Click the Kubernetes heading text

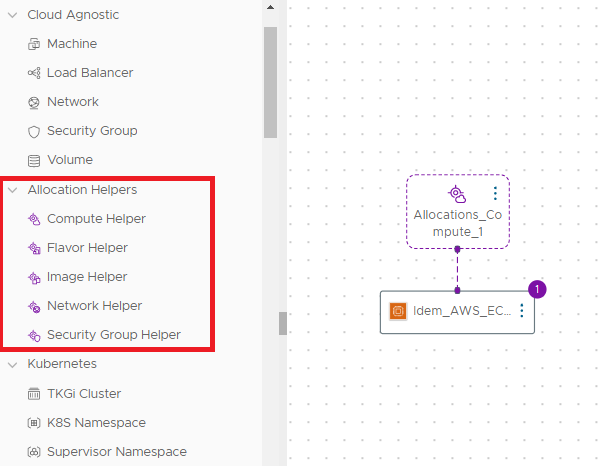62,364
